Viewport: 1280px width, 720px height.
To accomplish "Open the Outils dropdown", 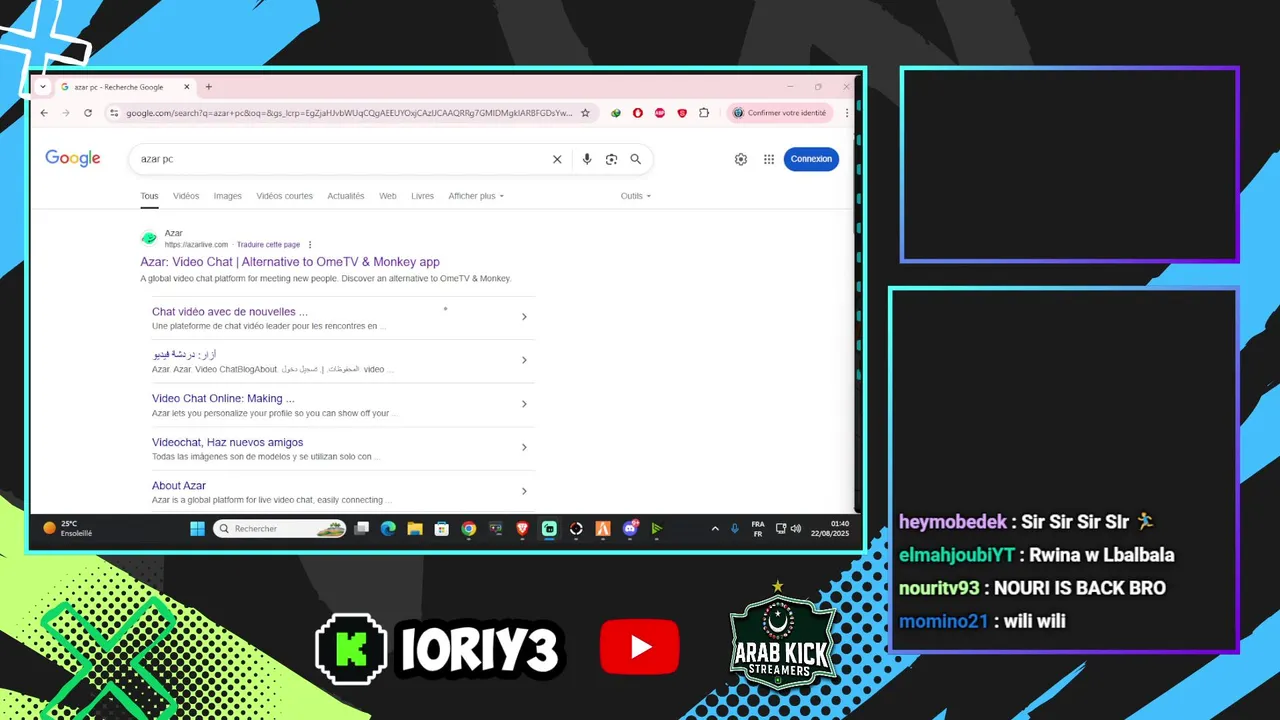I will 636,196.
